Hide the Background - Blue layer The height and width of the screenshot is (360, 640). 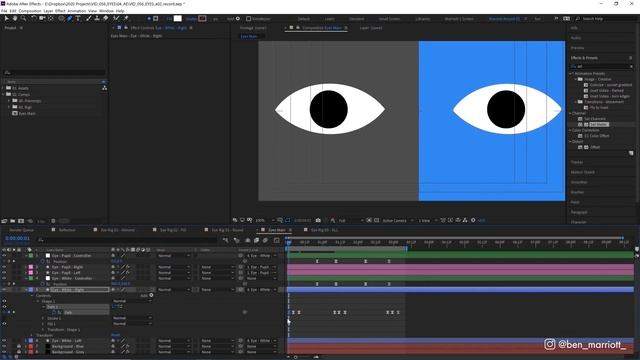4,346
